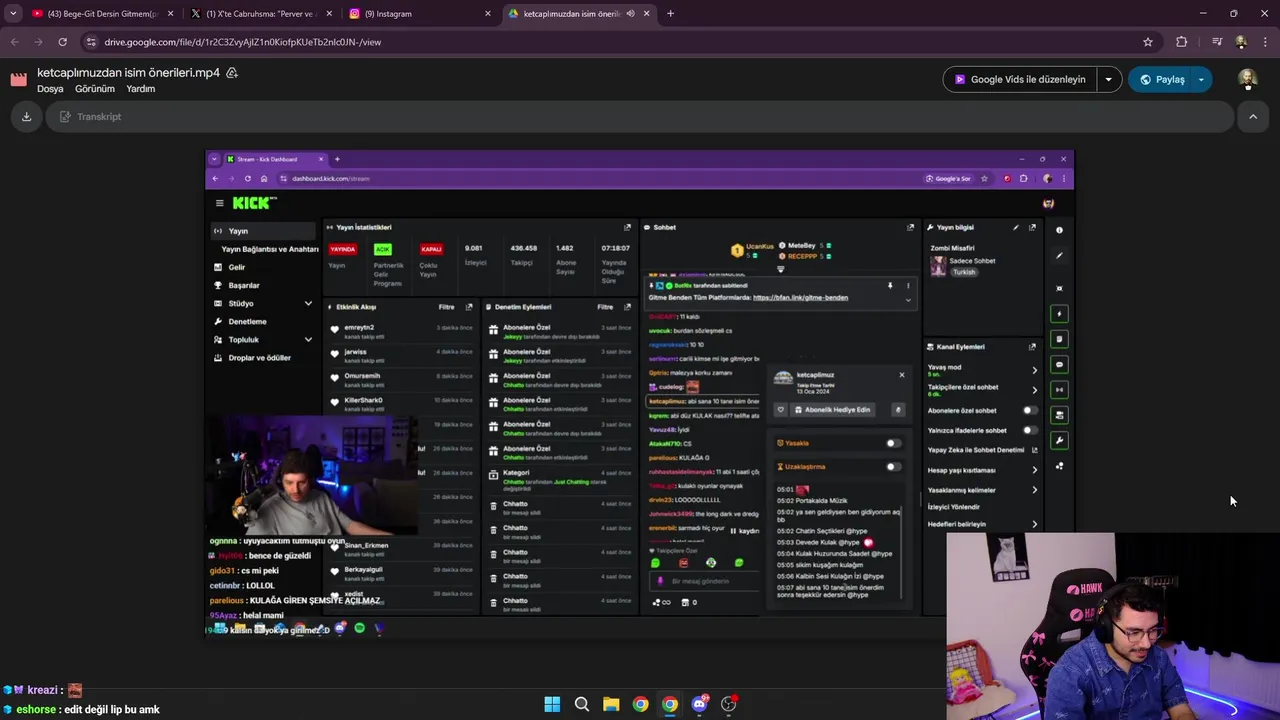Toggle Yalnızca ifadelerle sohbet switch

click(x=1029, y=430)
